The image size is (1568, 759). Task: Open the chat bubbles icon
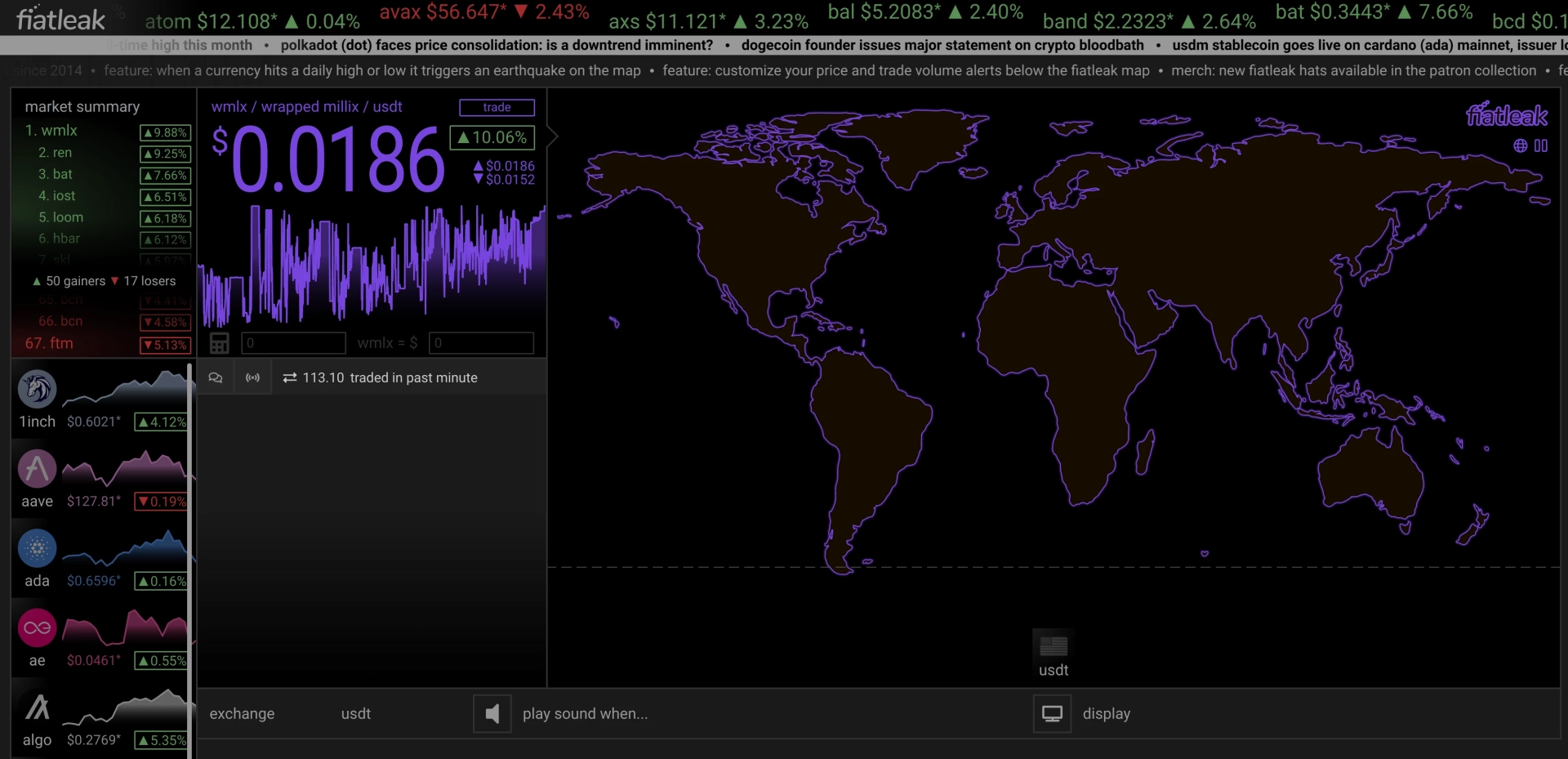216,377
